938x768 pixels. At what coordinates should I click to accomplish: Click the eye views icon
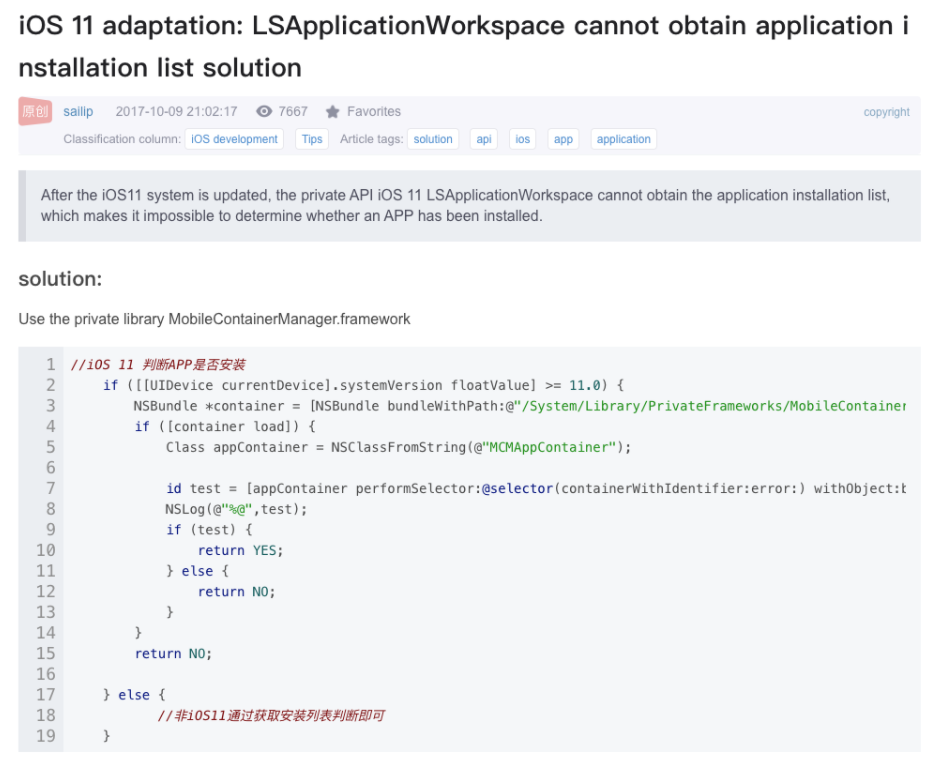[264, 111]
